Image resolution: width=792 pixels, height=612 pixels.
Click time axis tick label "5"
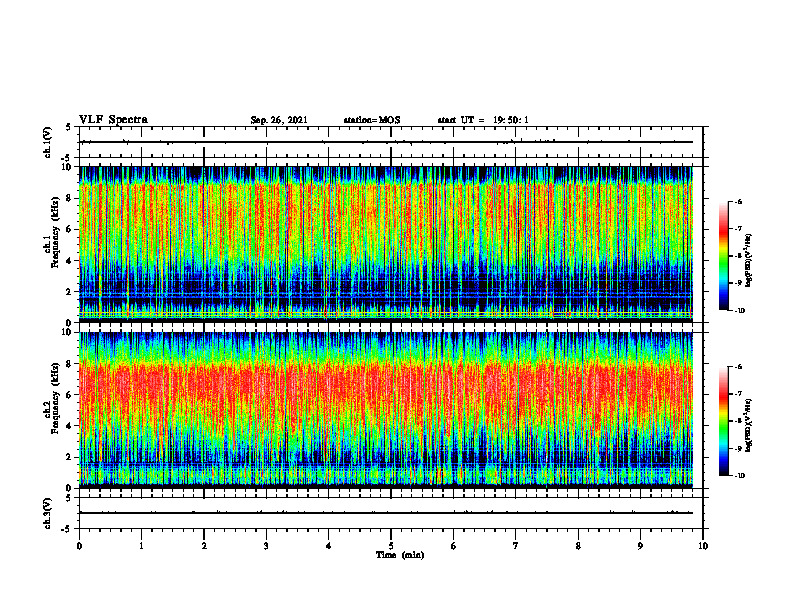[391, 546]
